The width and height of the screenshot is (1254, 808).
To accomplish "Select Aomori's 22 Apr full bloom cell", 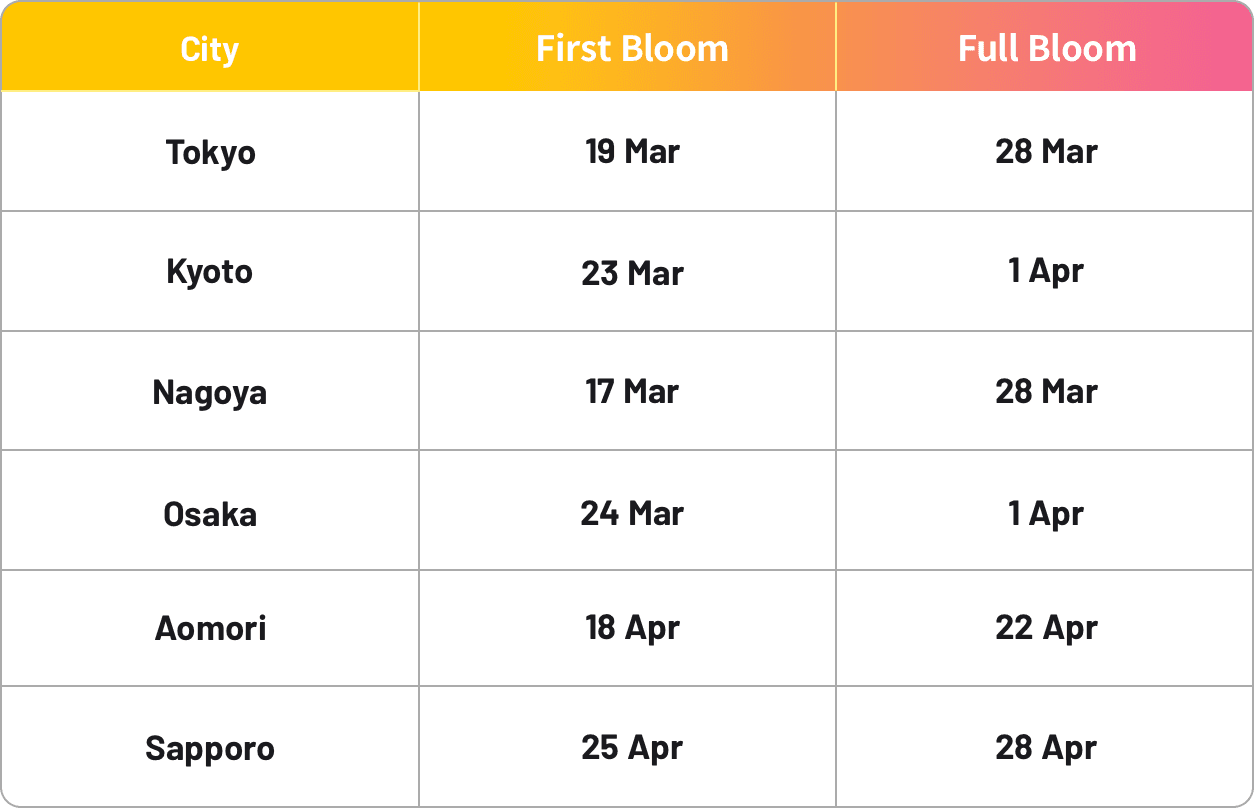I will tap(1046, 628).
